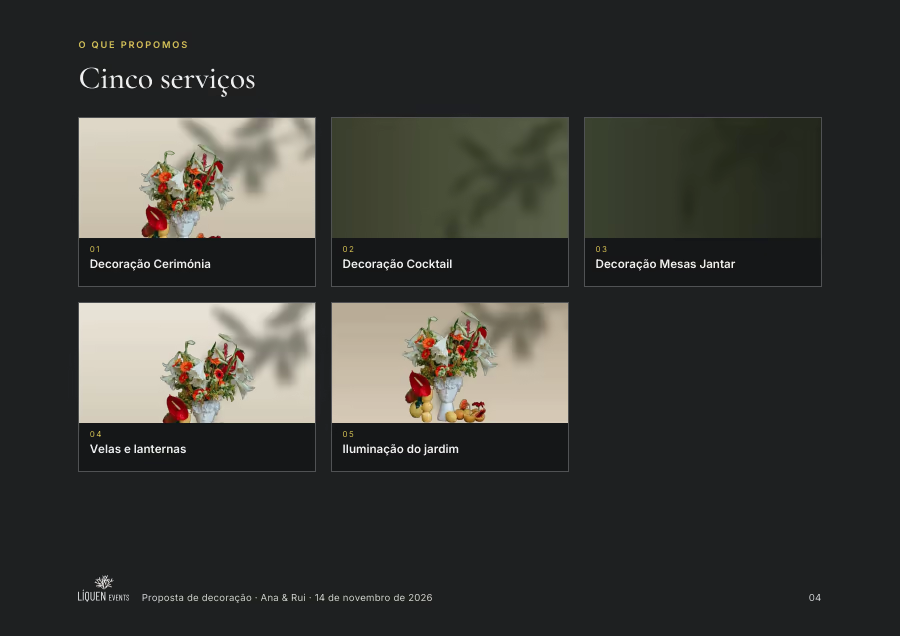Open the Velas e lanternas image
The width and height of the screenshot is (900, 637).
click(197, 363)
